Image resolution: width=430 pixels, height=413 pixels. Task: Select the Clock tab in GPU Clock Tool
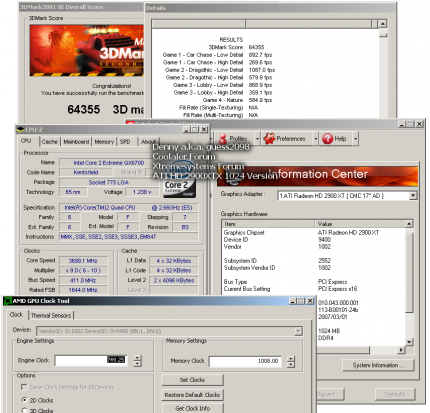pyautogui.click(x=16, y=315)
